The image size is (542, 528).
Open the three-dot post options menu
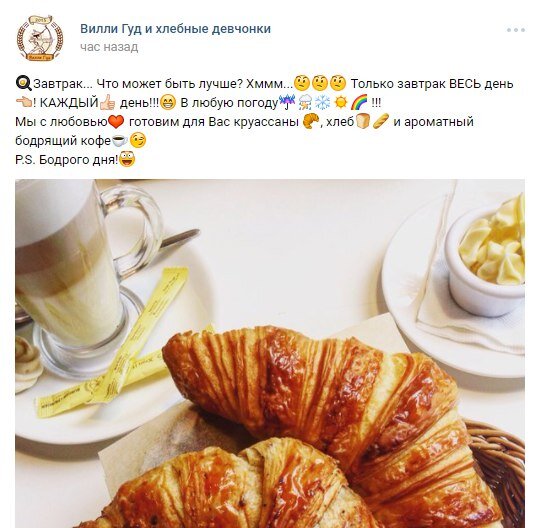(x=516, y=30)
